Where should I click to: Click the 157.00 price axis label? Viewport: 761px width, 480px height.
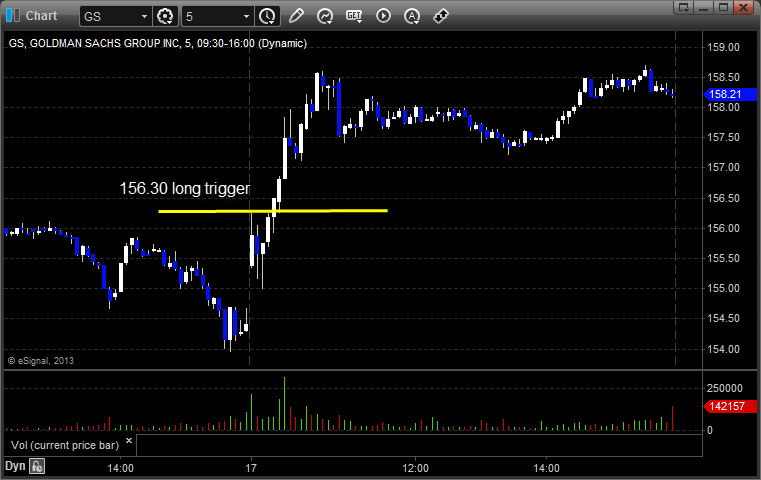[x=723, y=167]
